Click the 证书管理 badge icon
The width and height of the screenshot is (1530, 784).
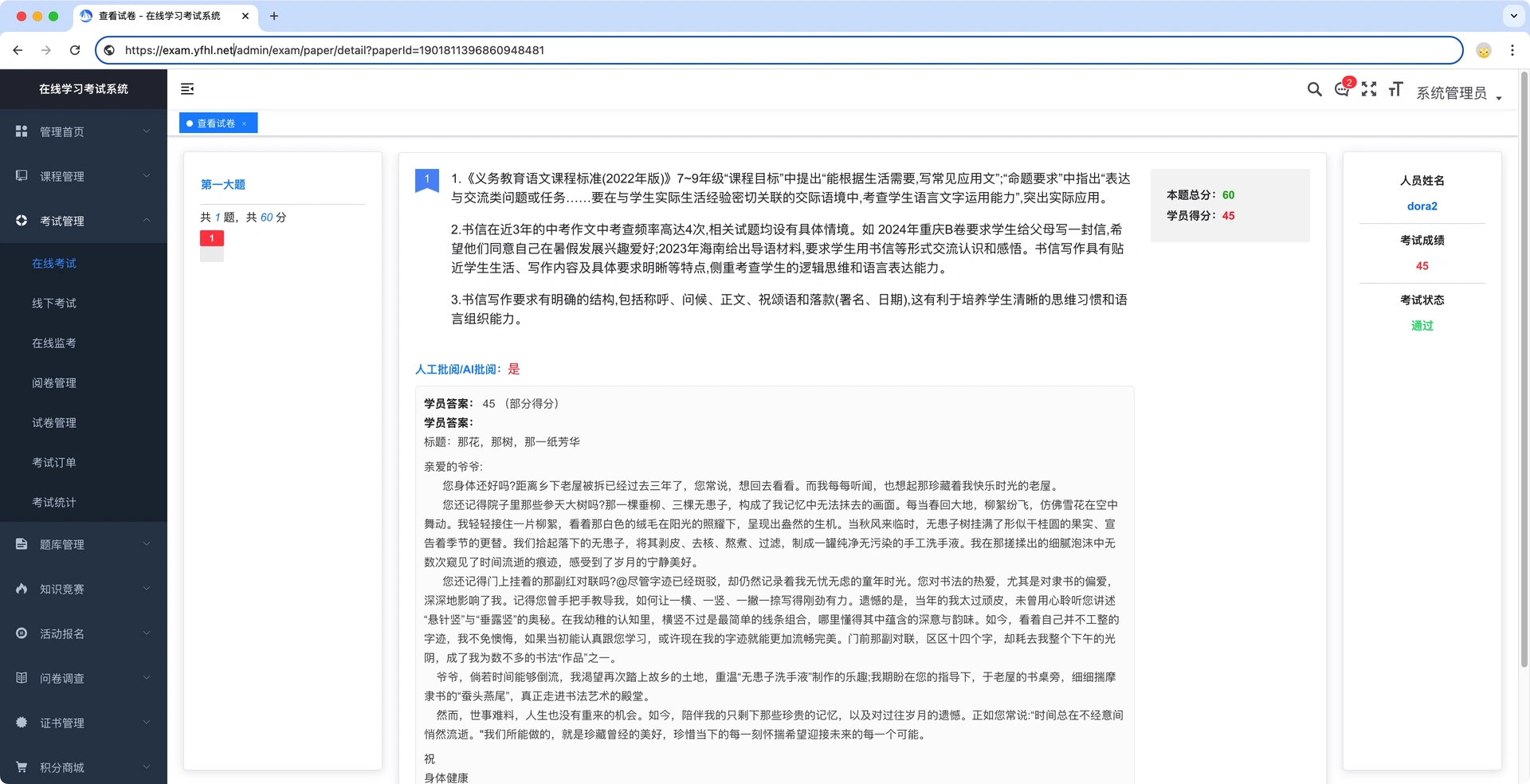(22, 723)
